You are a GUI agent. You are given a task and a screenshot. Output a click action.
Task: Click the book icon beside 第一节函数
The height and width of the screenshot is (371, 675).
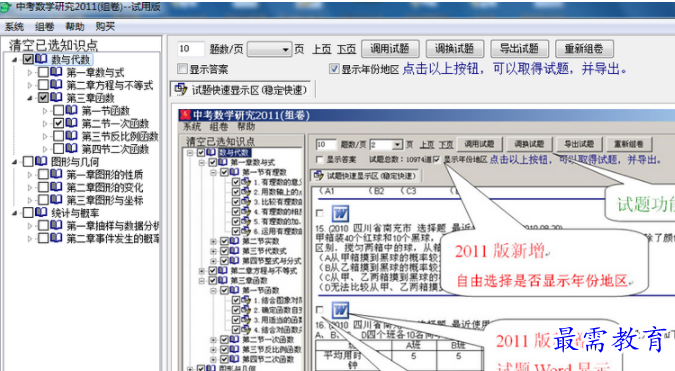tap(71, 110)
